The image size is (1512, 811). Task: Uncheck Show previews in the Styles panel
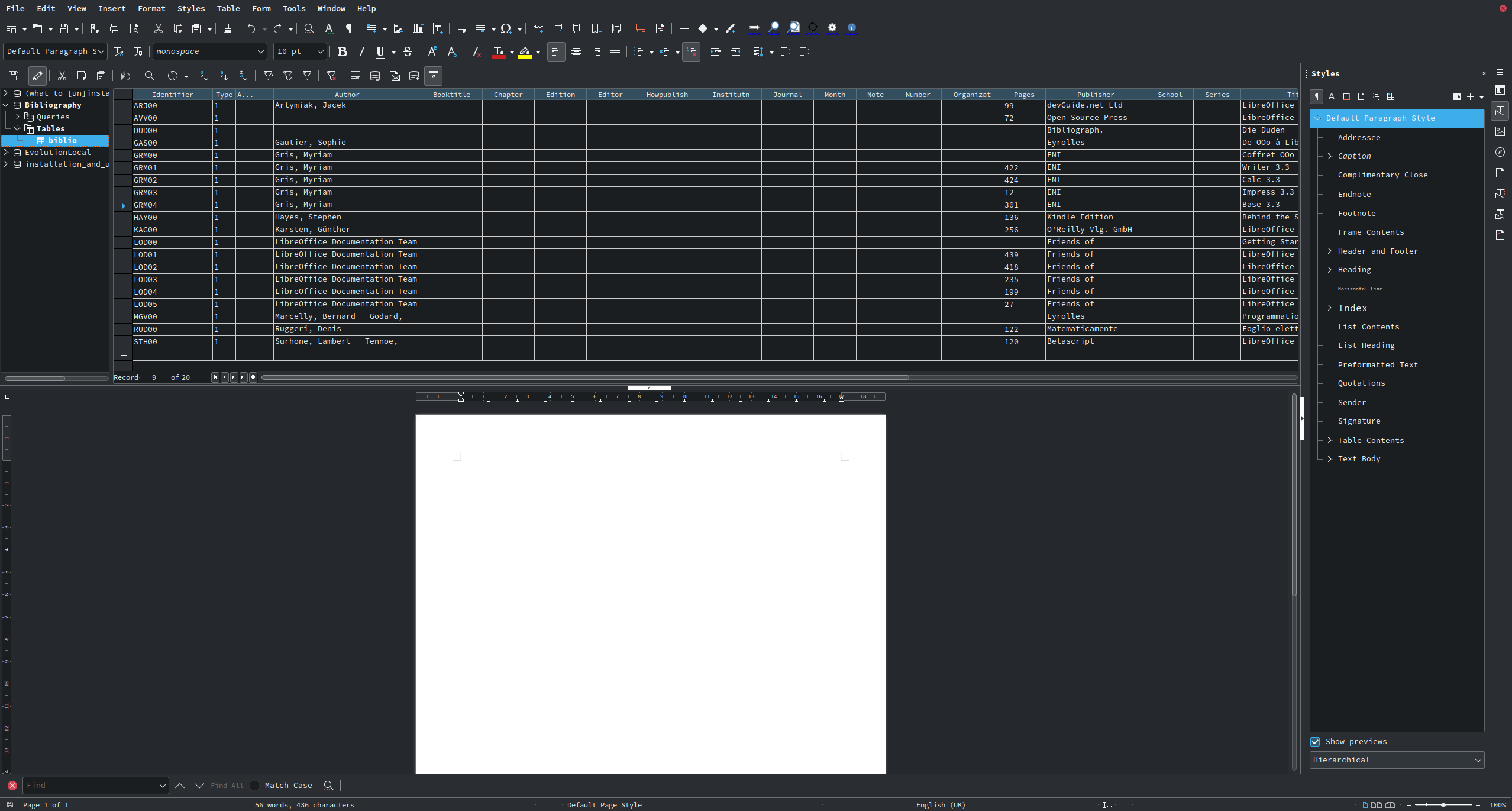click(1316, 741)
